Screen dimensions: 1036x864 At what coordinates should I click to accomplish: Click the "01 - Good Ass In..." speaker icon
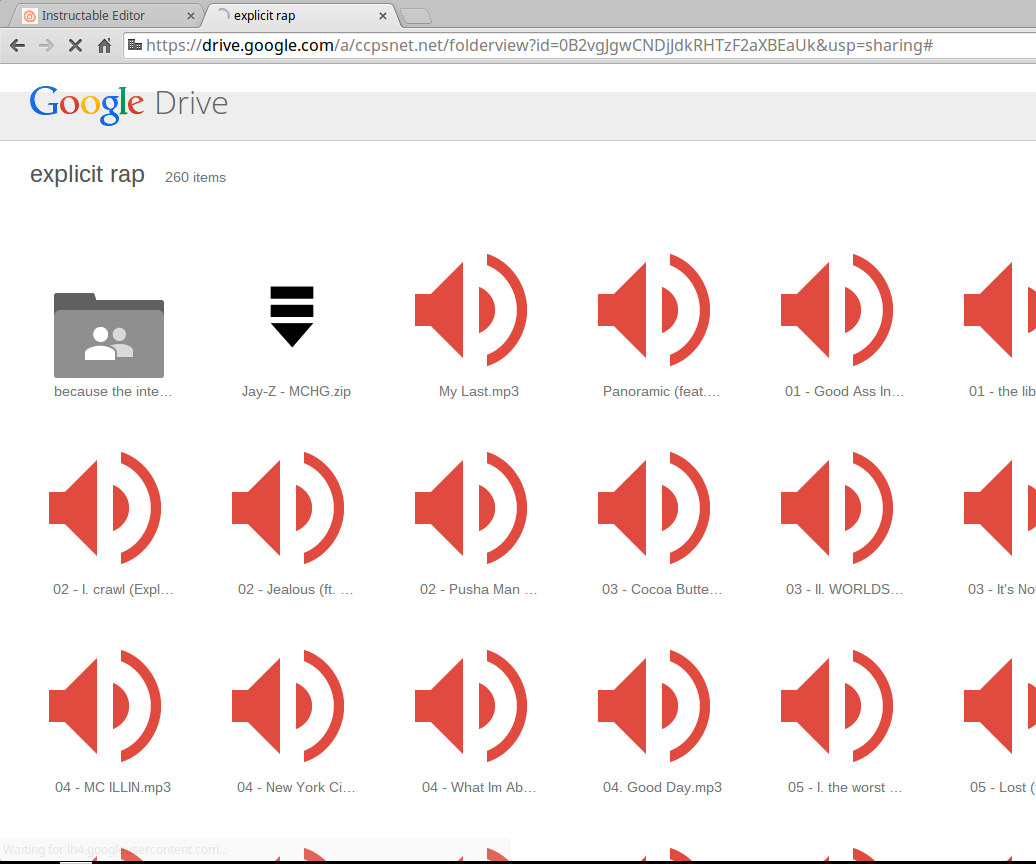[x=837, y=310]
